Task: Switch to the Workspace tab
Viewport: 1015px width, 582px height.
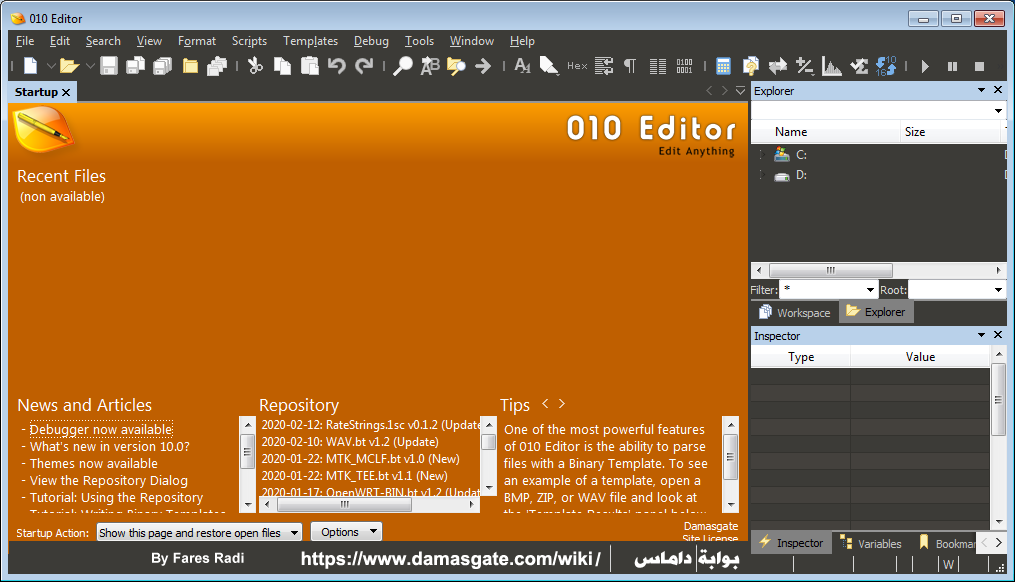Action: tap(795, 312)
